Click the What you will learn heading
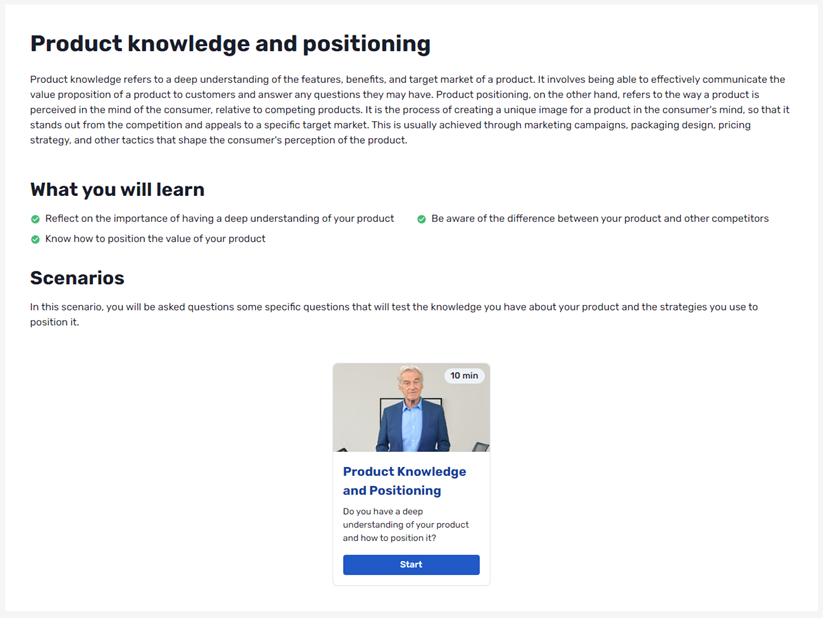Image resolution: width=823 pixels, height=618 pixels. pyautogui.click(x=118, y=190)
